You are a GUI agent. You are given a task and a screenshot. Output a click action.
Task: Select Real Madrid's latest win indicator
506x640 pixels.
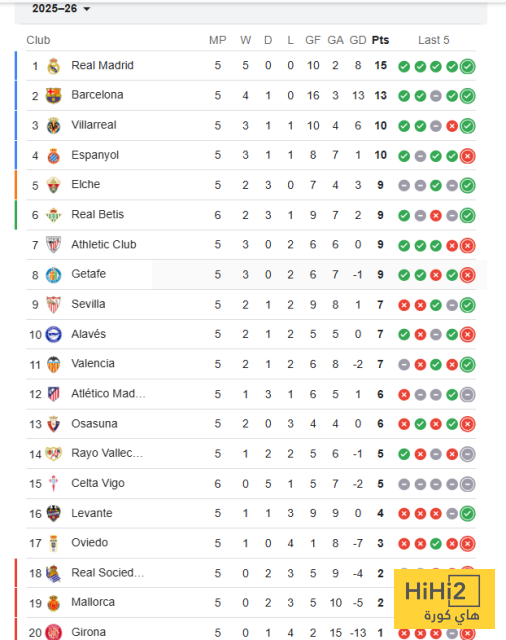tap(468, 66)
